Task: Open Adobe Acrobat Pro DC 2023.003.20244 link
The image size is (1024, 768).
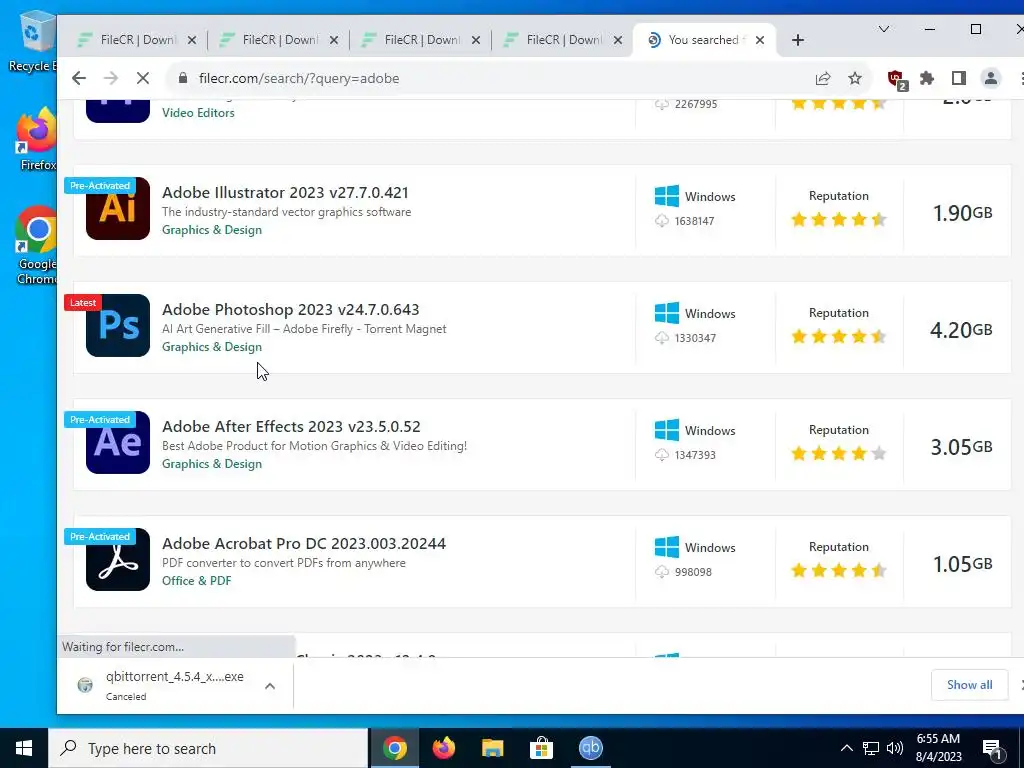Action: 304,543
